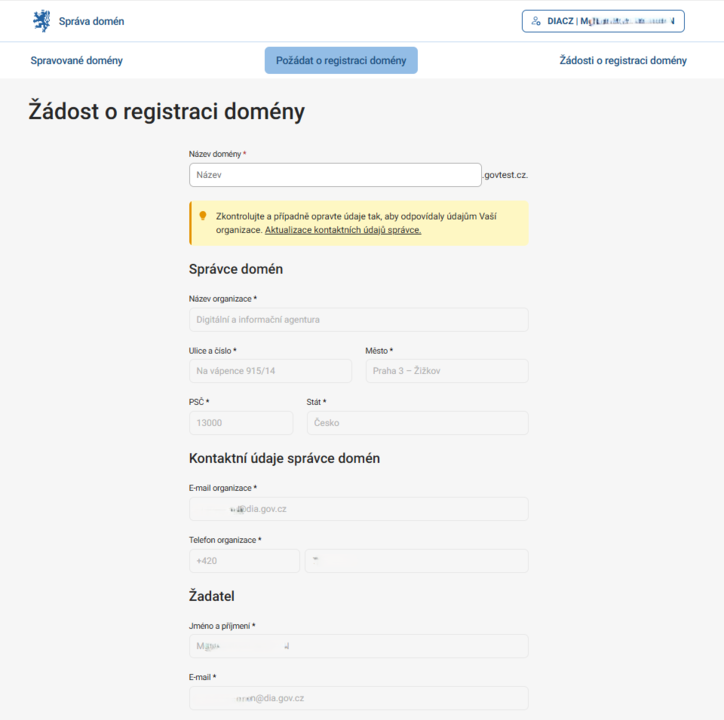This screenshot has height=720, width=724.
Task: Follow the Aktualizace kontaktních údajů správce link
Action: pyautogui.click(x=343, y=230)
